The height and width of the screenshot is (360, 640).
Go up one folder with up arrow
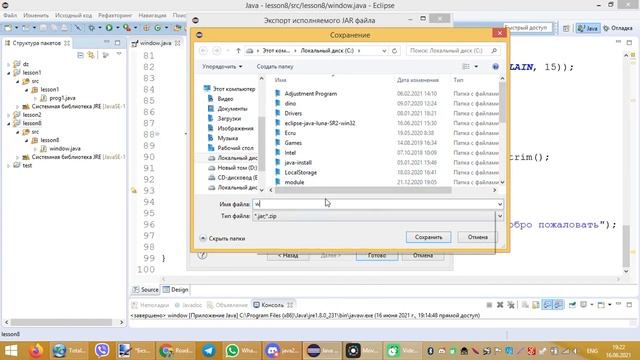point(238,51)
